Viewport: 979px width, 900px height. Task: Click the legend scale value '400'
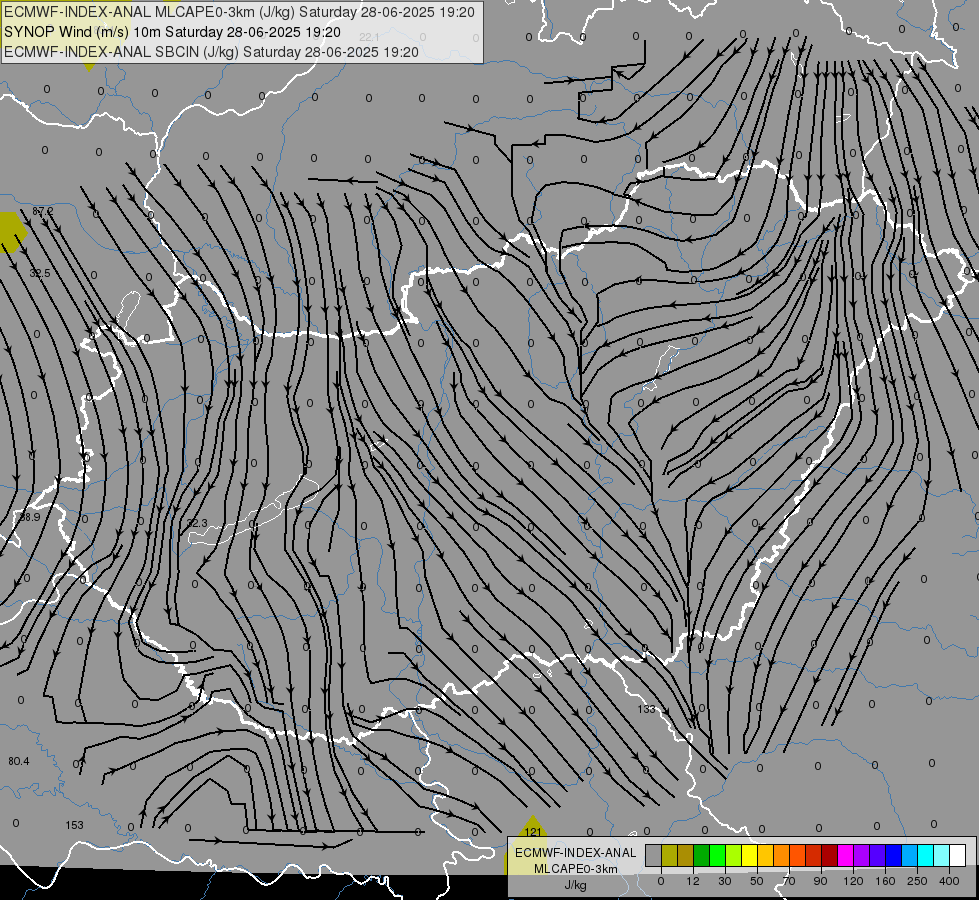(x=949, y=881)
